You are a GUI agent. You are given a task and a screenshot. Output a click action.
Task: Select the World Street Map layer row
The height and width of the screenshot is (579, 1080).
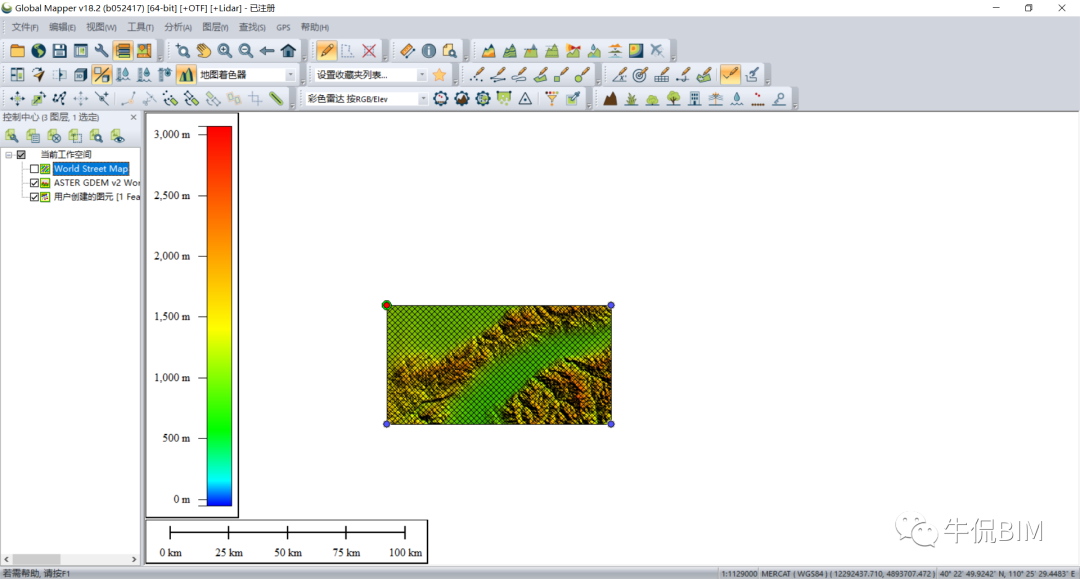click(91, 169)
